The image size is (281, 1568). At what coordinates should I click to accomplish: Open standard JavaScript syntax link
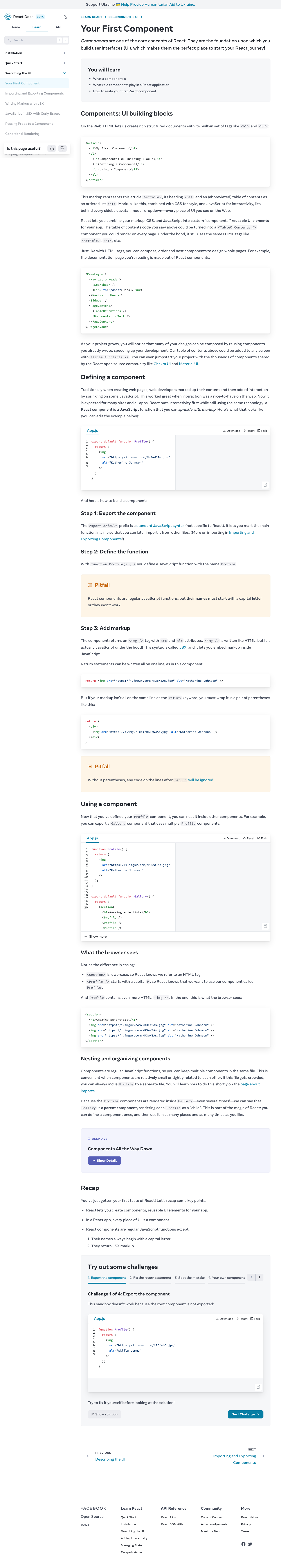click(x=160, y=525)
